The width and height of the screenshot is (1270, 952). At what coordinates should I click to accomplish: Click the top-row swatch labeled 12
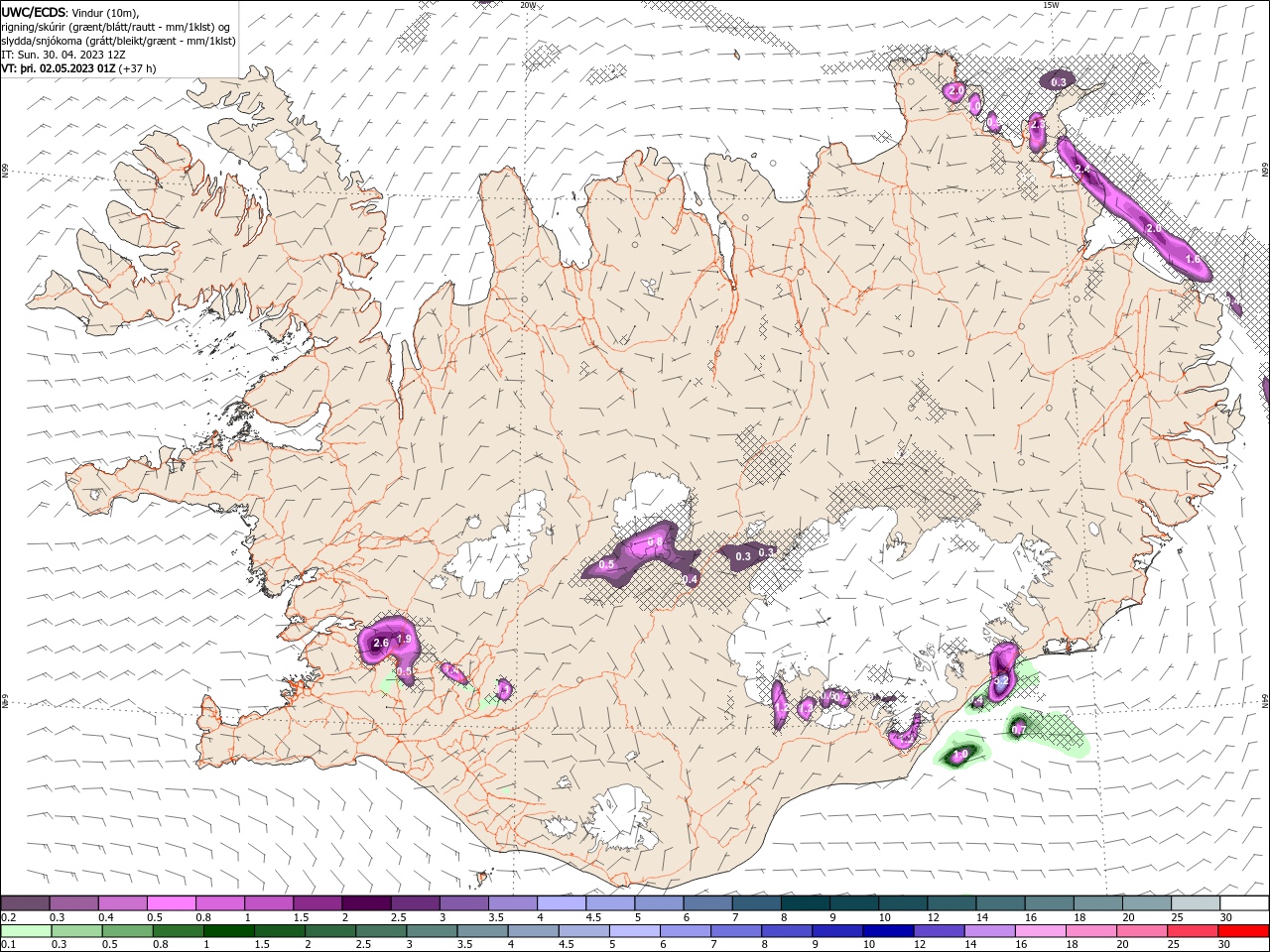click(952, 903)
